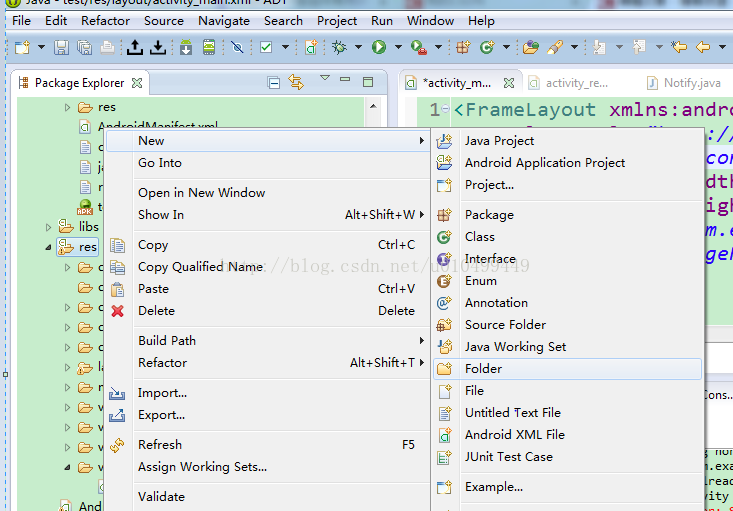
Task: Select Delete in the context menu
Action: coord(266,311)
